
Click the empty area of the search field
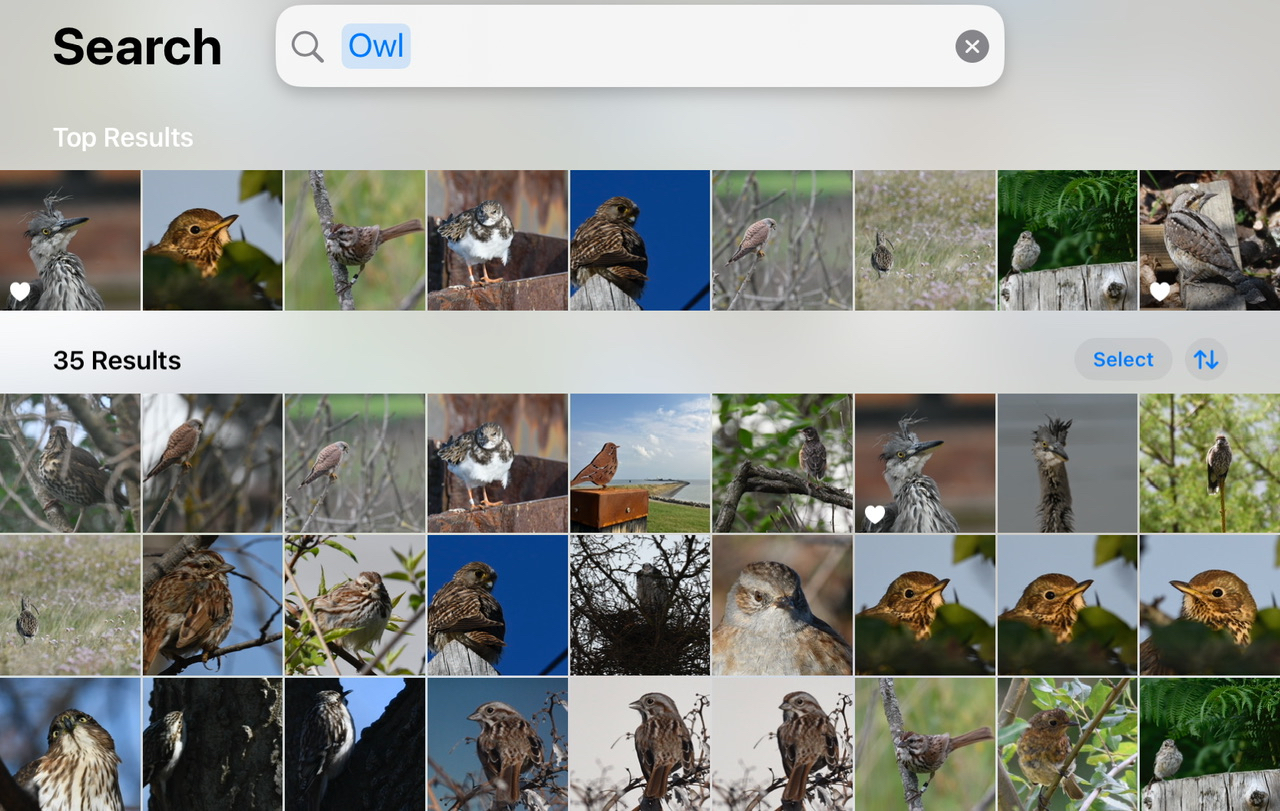(x=680, y=46)
